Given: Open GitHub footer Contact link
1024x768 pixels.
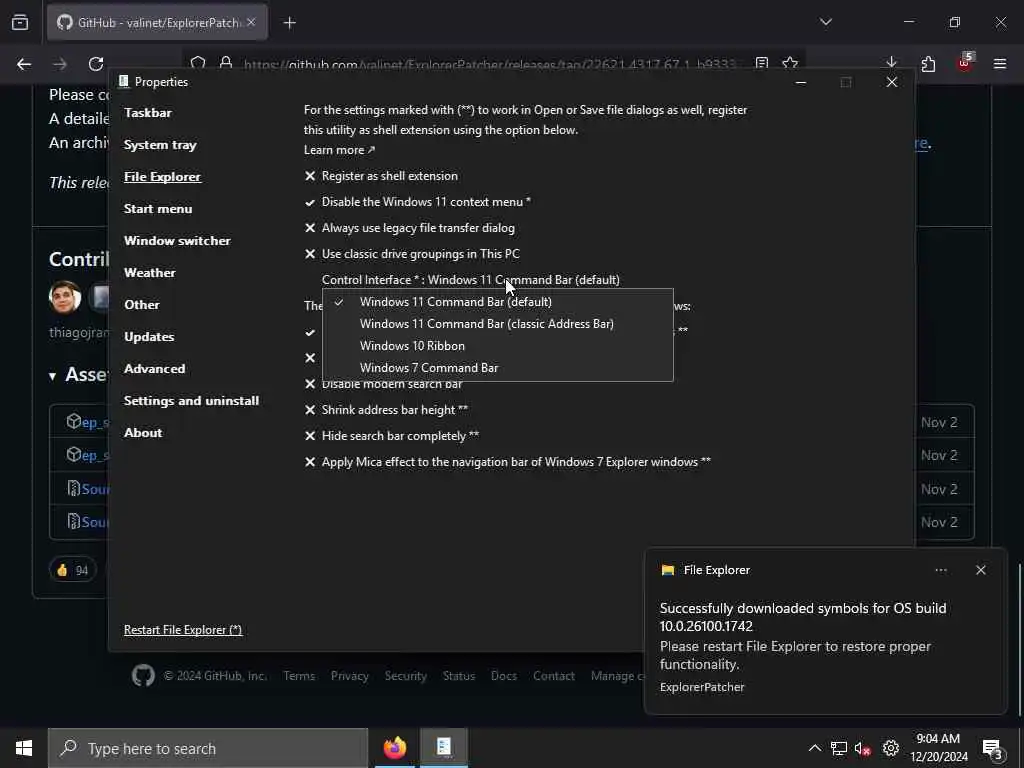Looking at the screenshot, I should click(x=554, y=676).
